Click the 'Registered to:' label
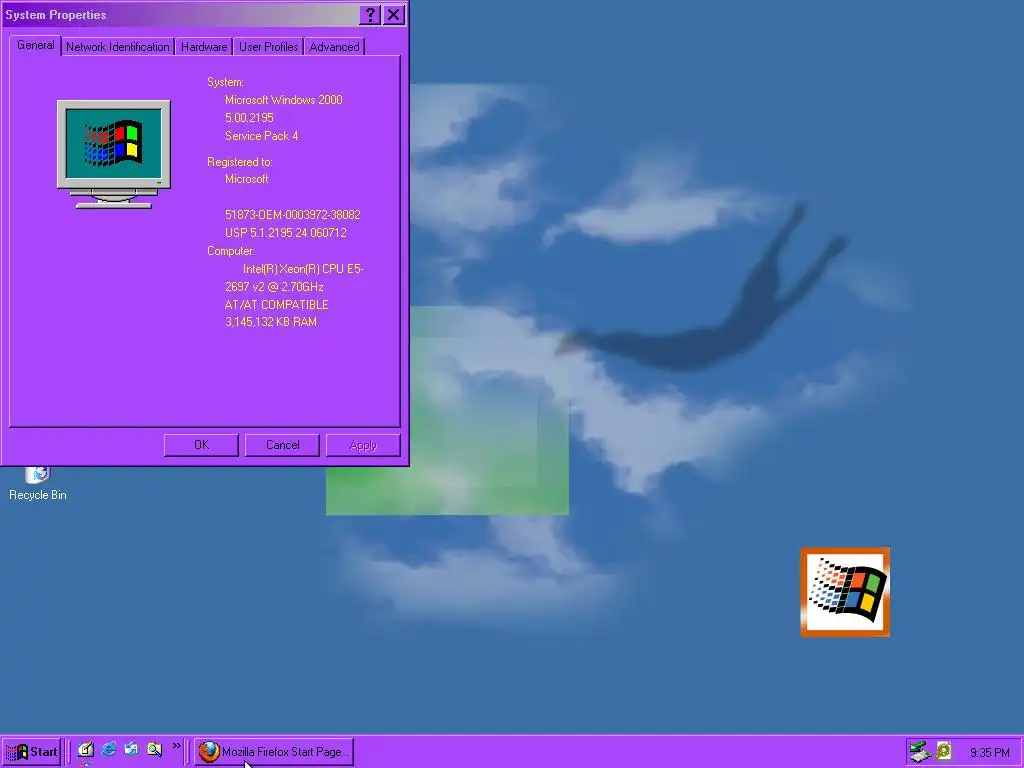 240,162
